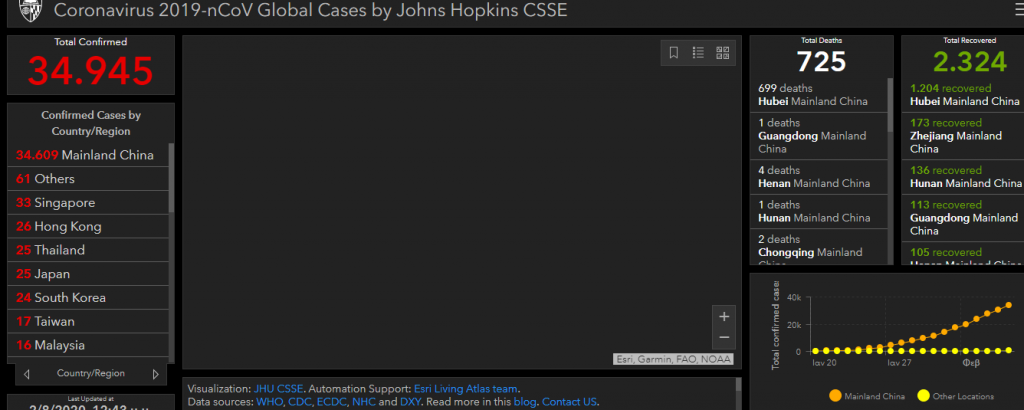Open the WHO data source link
1024x410 pixels.
pyautogui.click(x=270, y=401)
